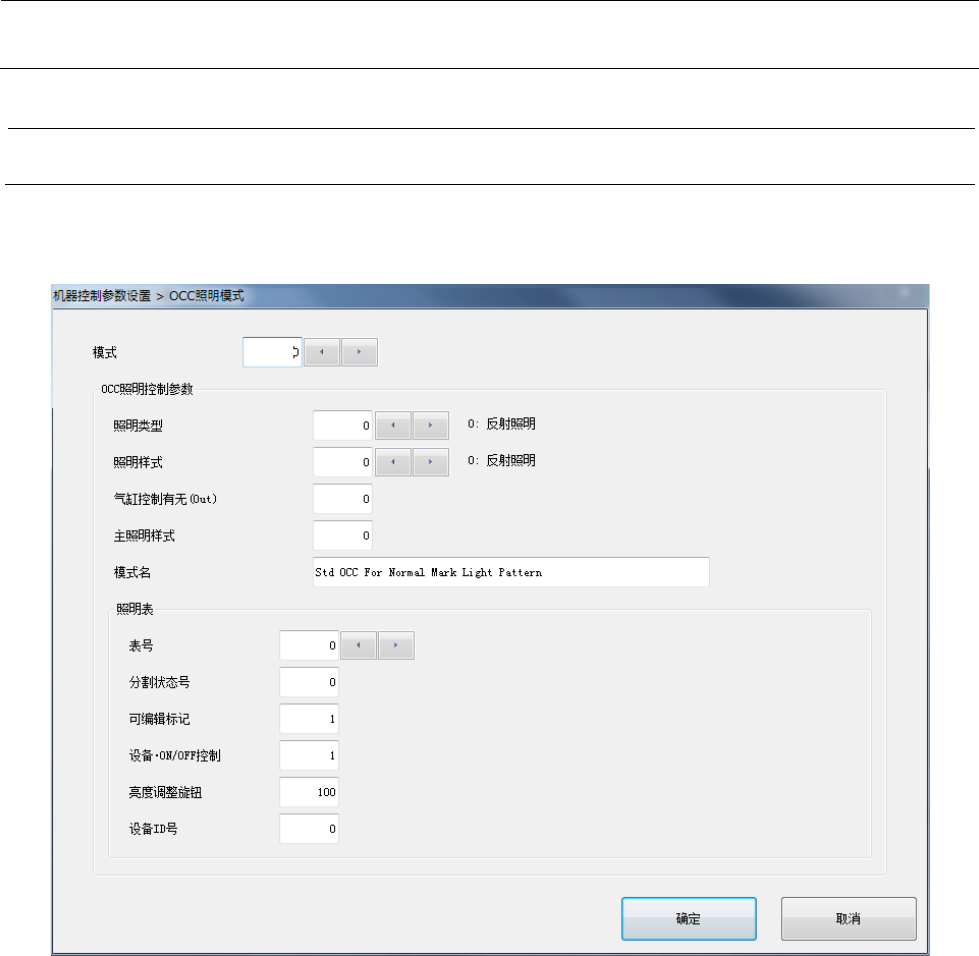The width and height of the screenshot is (979, 956).
Task: Decrease 照明样式 using left arrow
Action: (x=393, y=462)
